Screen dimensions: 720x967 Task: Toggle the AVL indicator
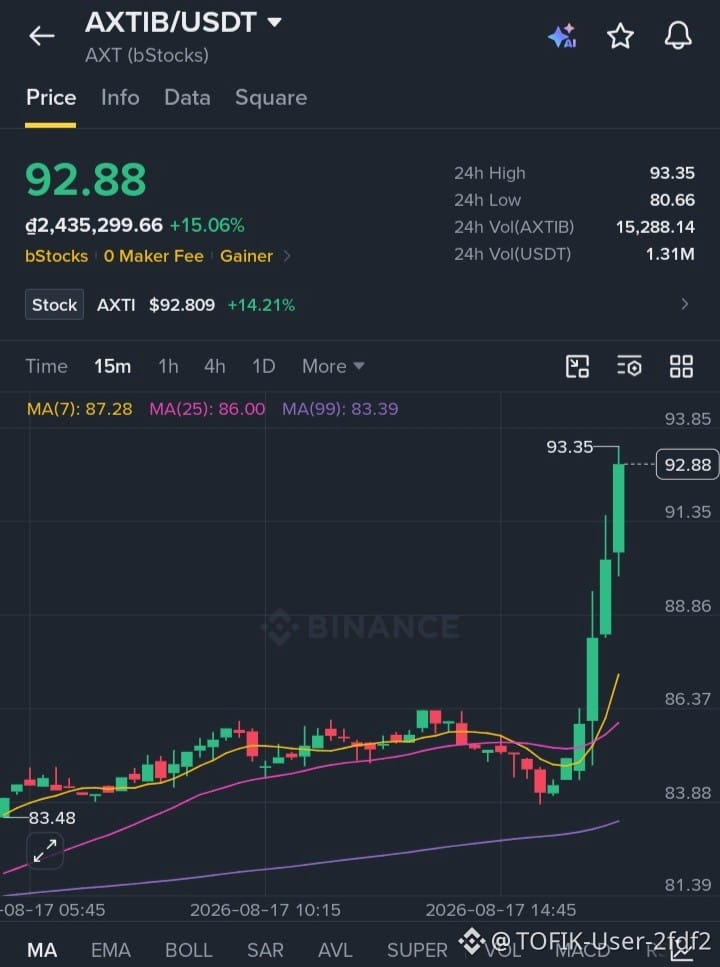tap(335, 950)
